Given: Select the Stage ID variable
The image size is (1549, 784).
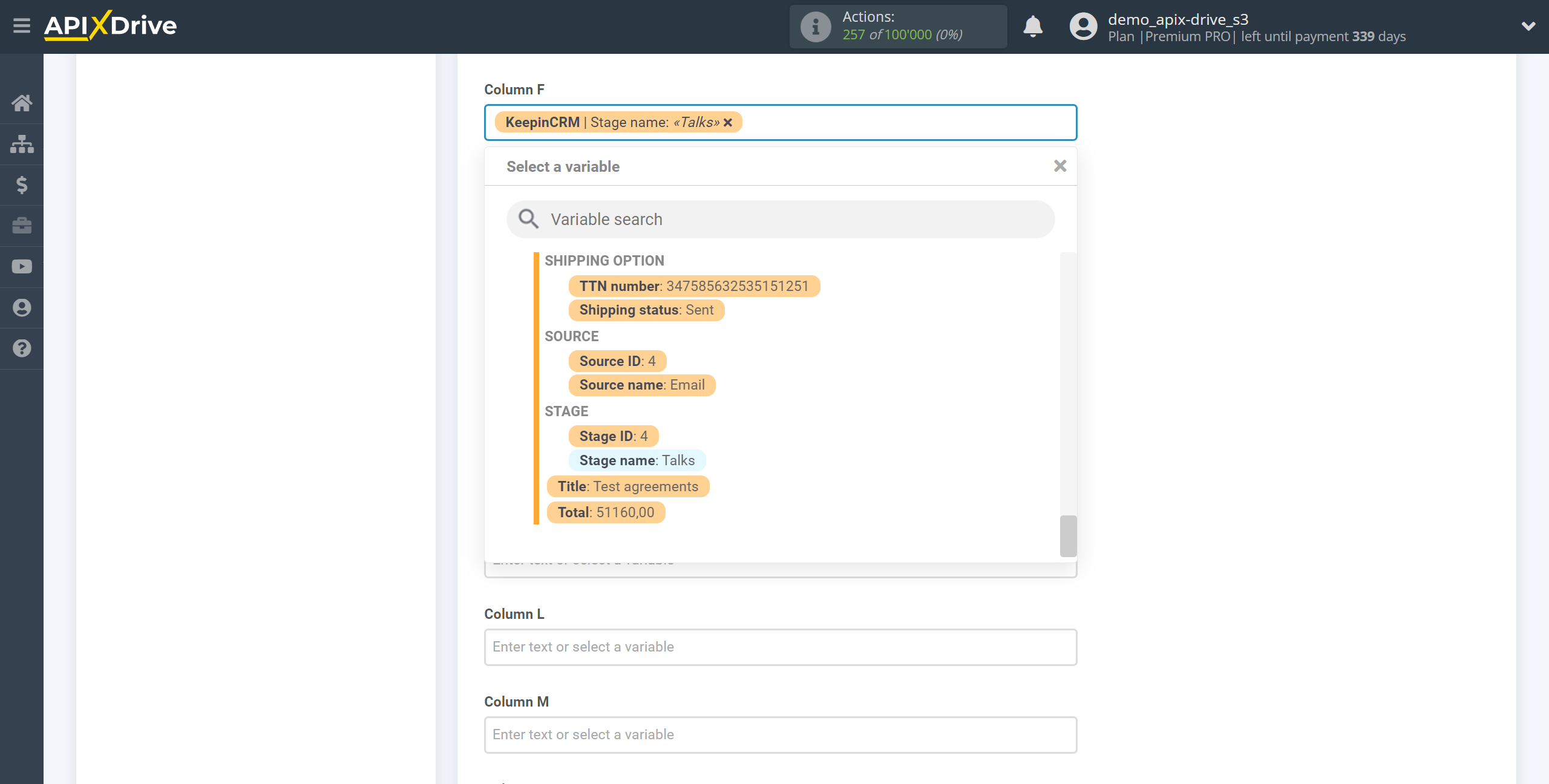Looking at the screenshot, I should (614, 436).
